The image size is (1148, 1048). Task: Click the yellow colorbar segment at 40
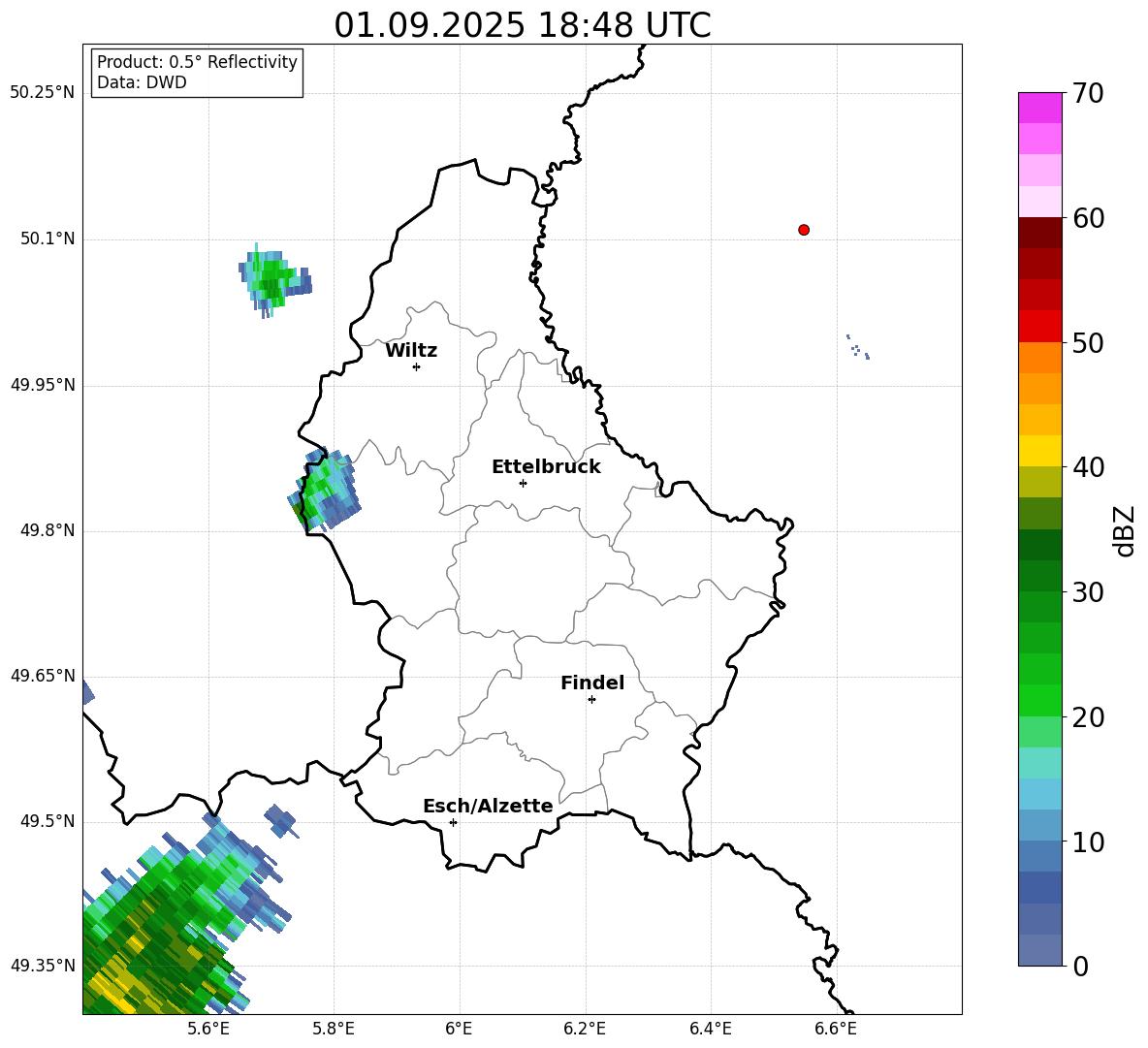tap(1039, 451)
